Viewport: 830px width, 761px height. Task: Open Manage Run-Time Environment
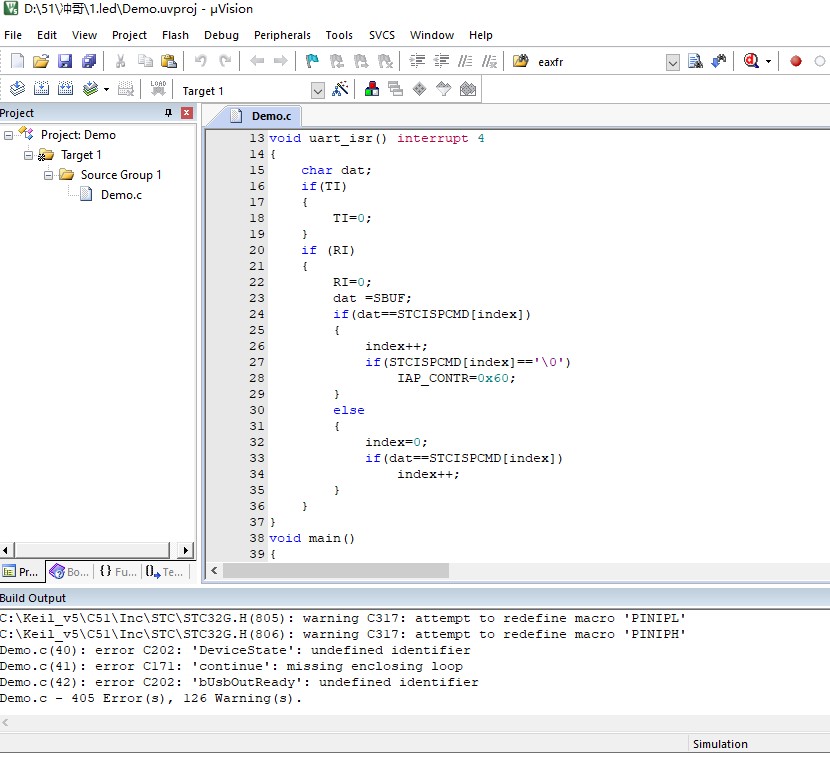[419, 88]
